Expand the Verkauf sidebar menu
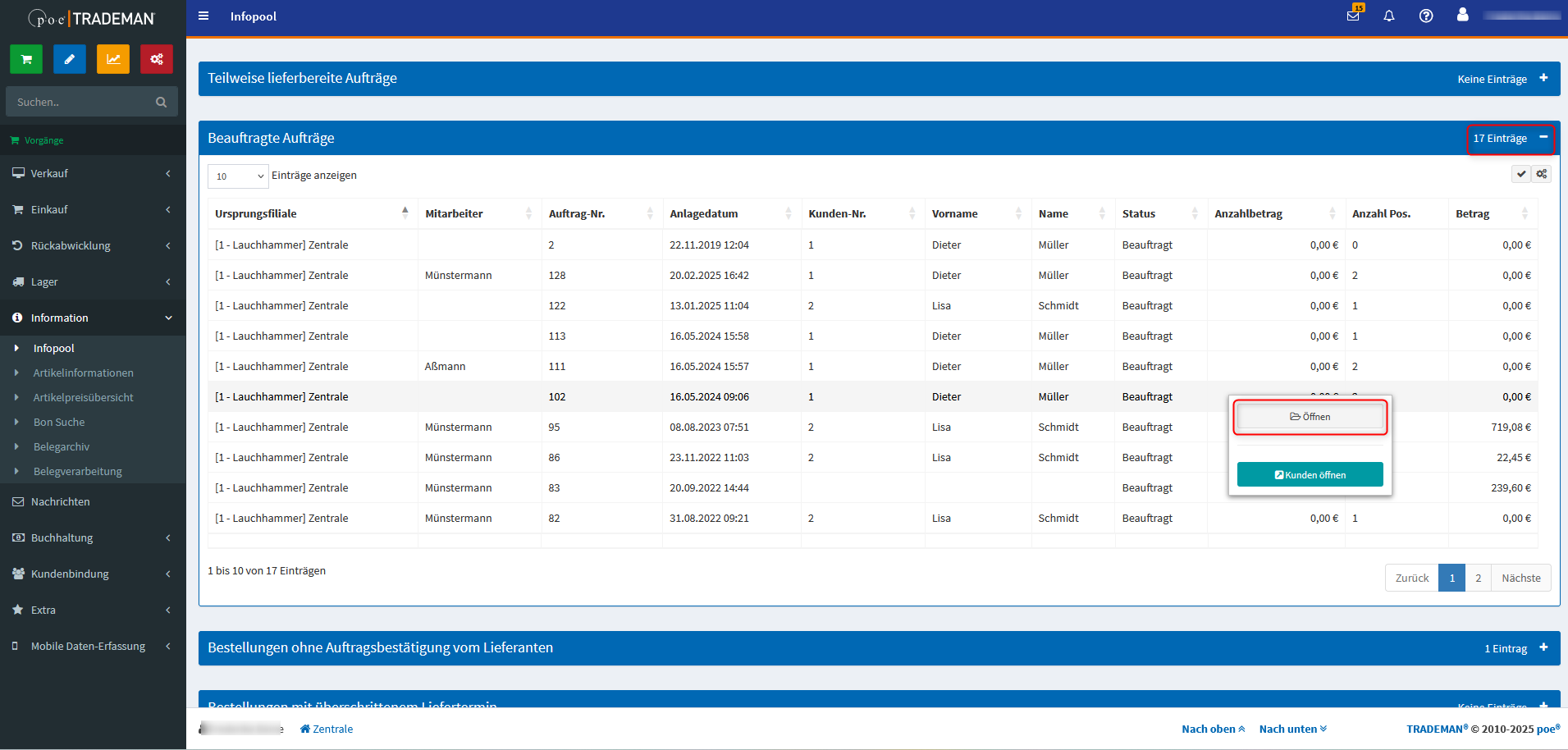Viewport: 1568px width, 750px height. coord(92,173)
